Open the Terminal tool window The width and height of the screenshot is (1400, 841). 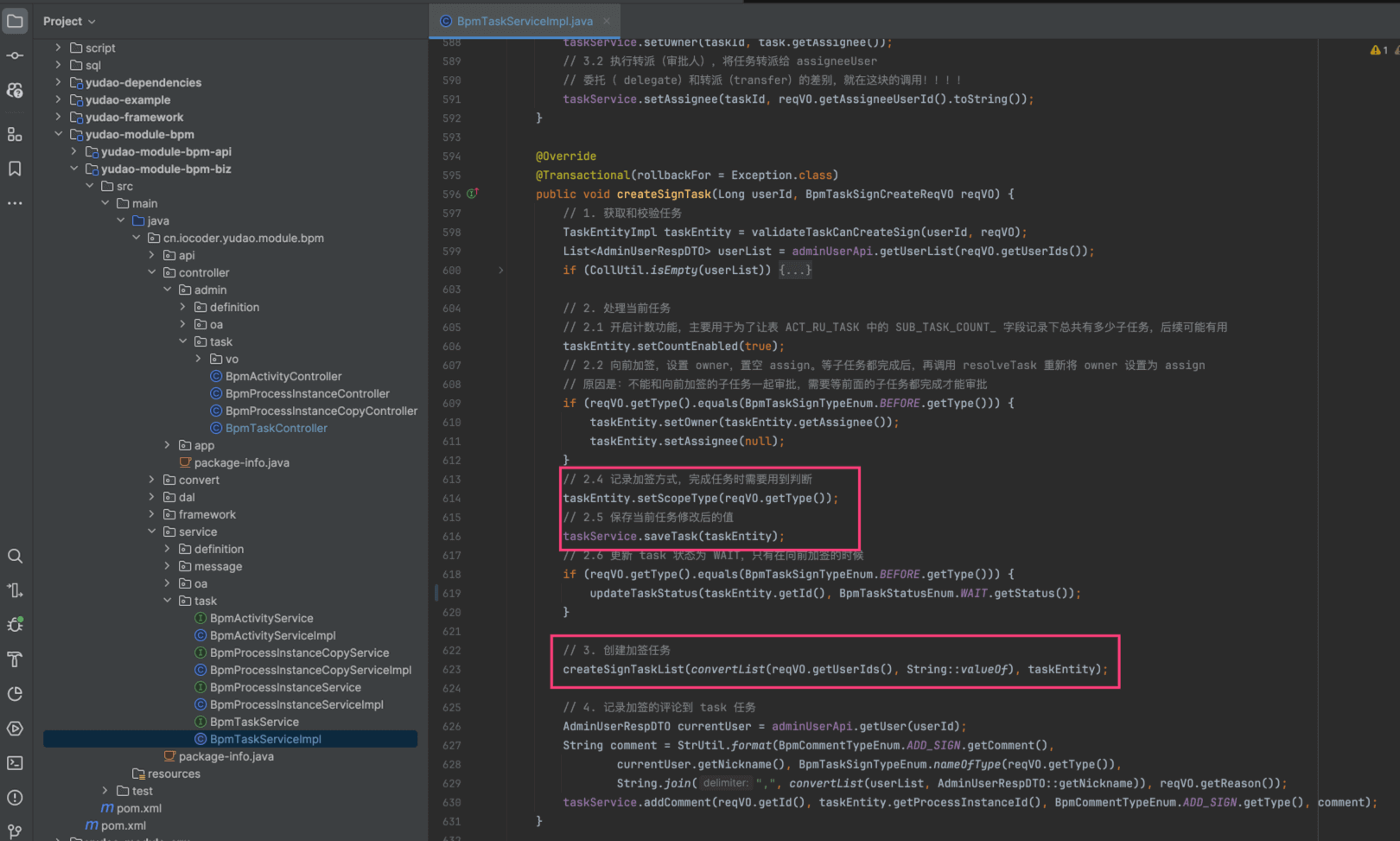[x=15, y=763]
